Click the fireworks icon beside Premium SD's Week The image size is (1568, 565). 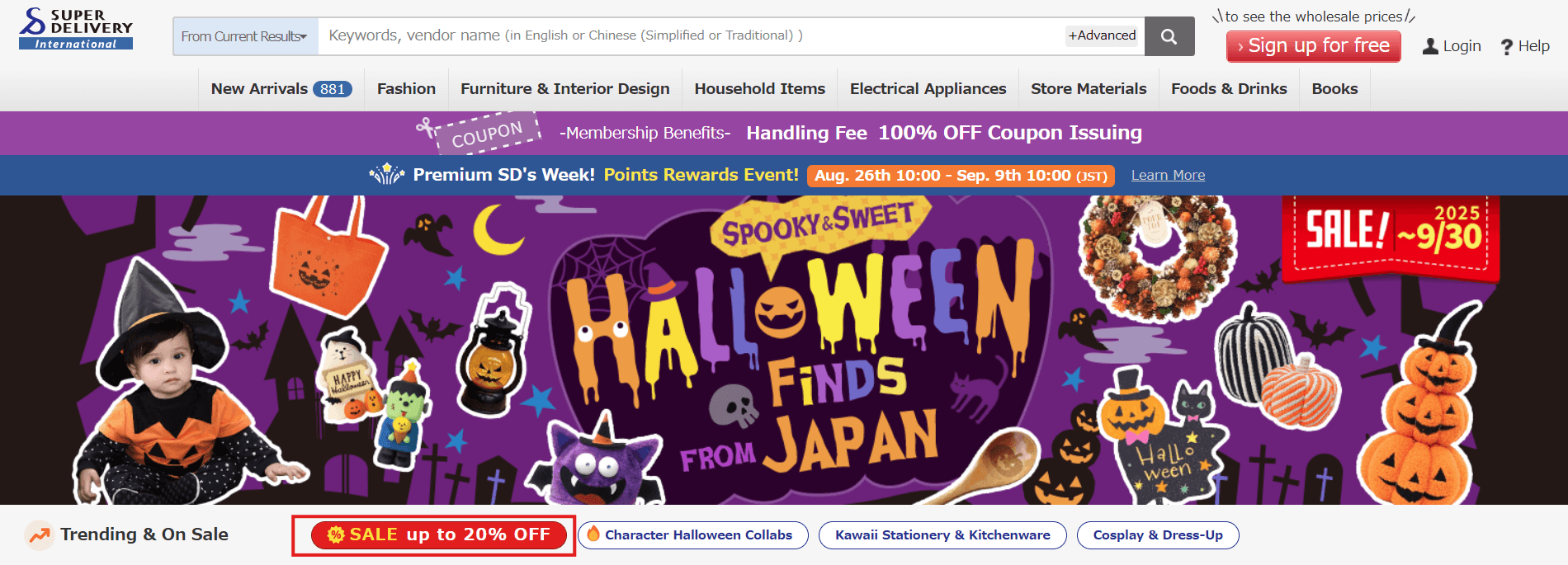387,174
